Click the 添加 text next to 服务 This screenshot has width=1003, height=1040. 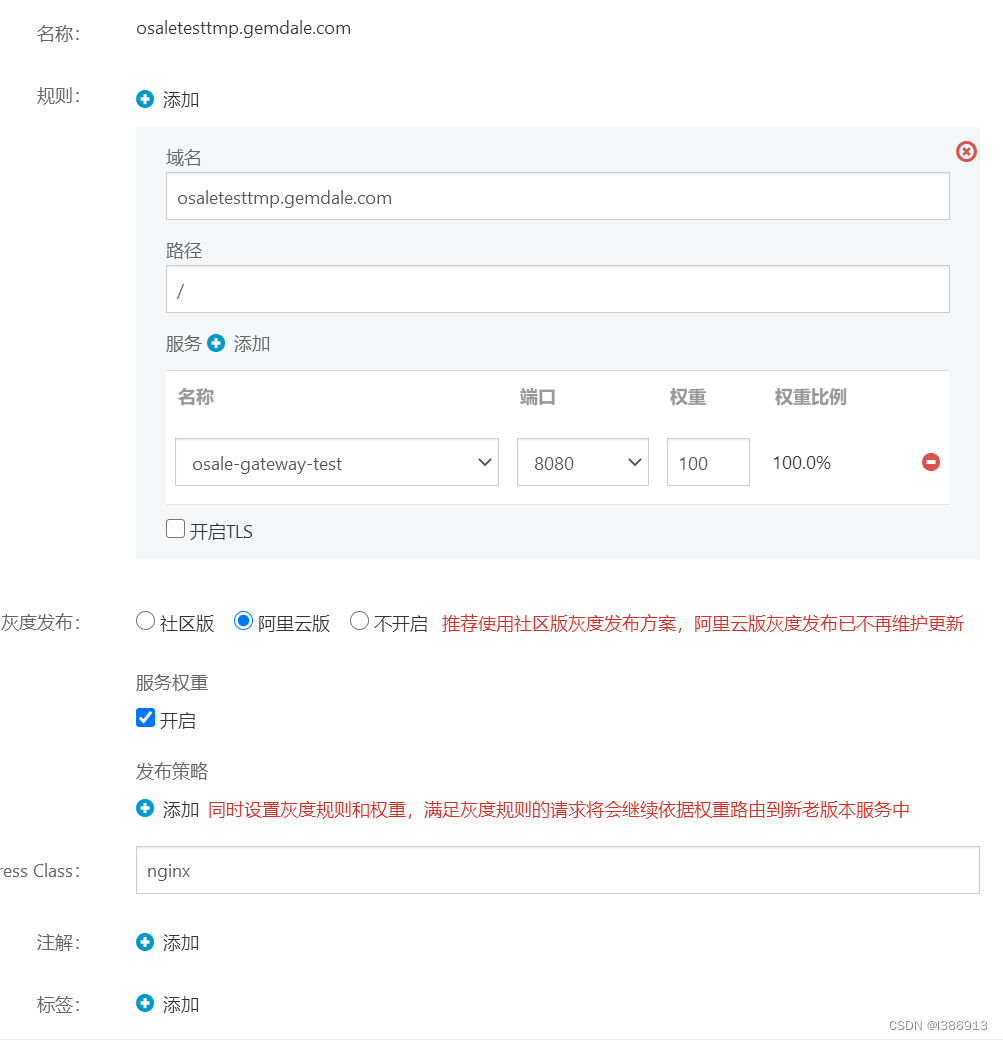click(252, 344)
